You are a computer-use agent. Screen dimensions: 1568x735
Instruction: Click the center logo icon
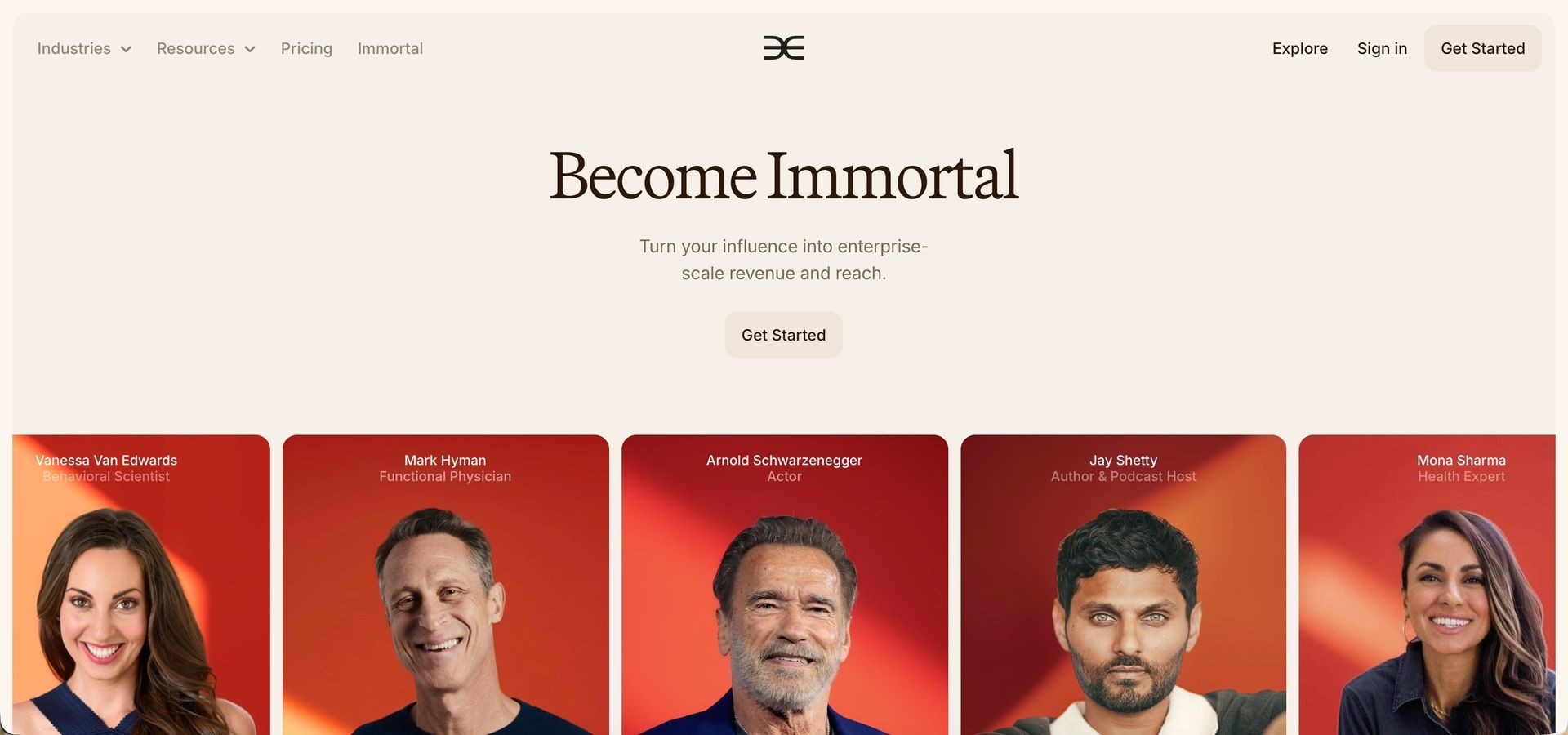pos(783,48)
